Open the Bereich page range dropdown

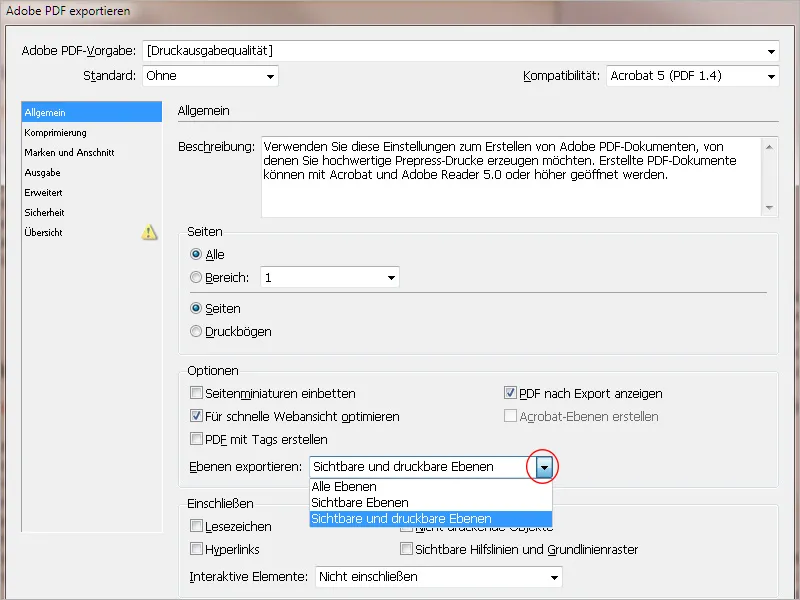330,278
